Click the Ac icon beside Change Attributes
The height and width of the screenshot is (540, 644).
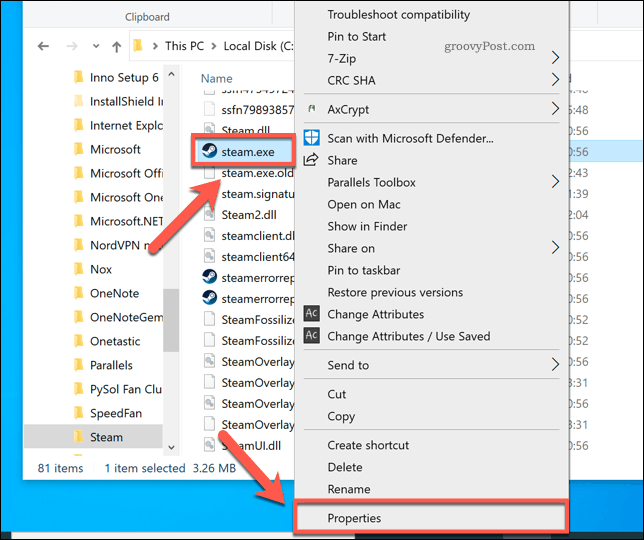pos(311,314)
